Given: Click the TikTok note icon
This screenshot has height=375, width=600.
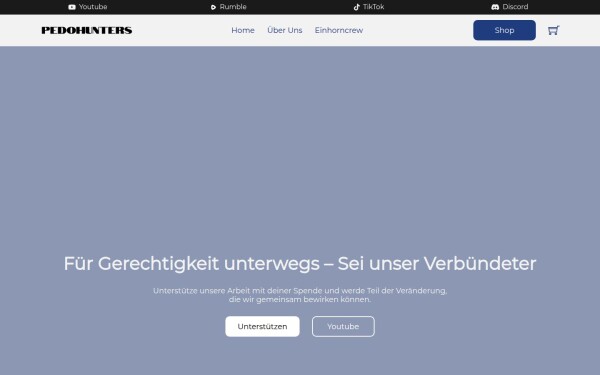Looking at the screenshot, I should click(357, 7).
